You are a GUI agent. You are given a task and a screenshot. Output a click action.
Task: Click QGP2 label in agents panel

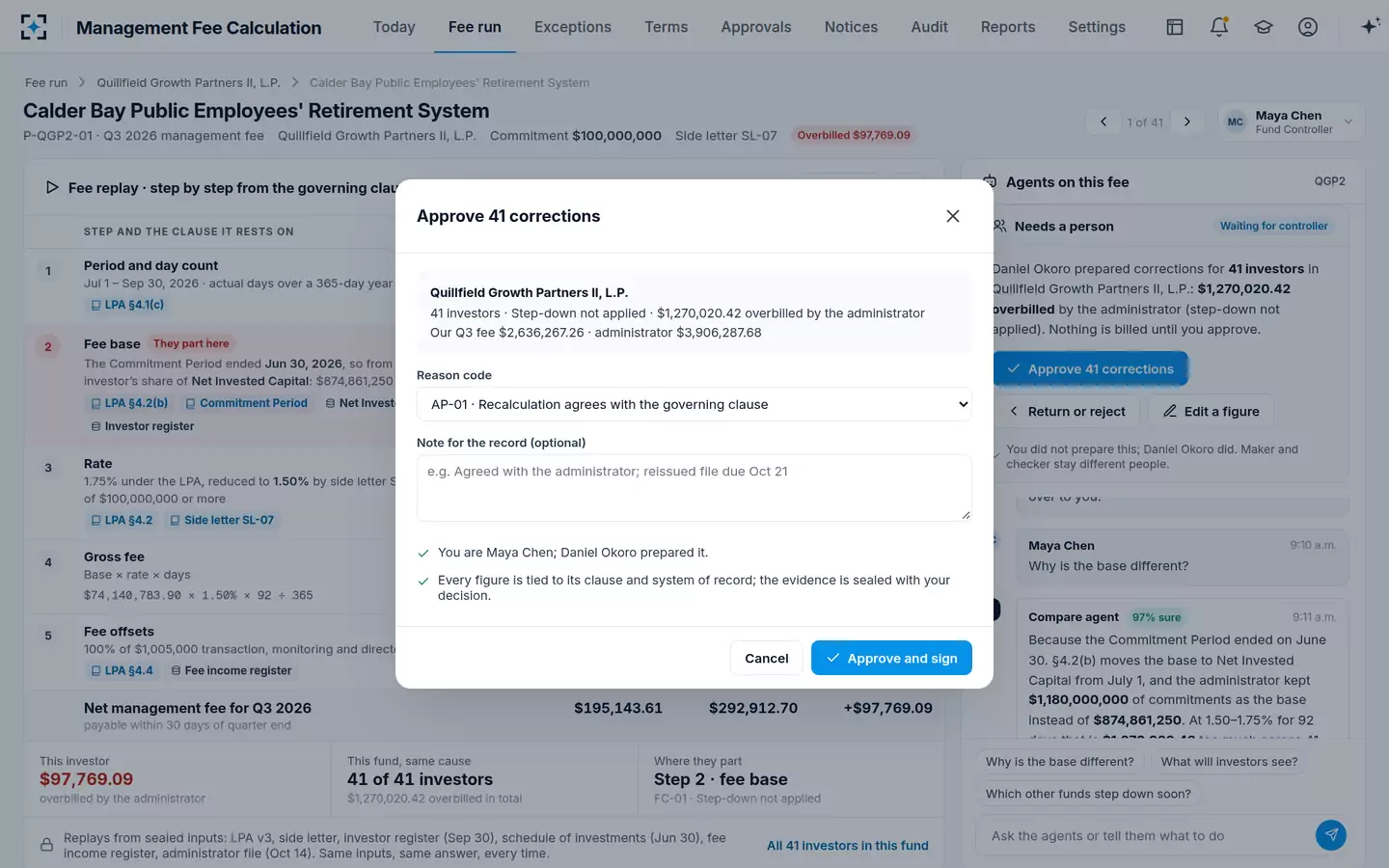pyautogui.click(x=1329, y=181)
